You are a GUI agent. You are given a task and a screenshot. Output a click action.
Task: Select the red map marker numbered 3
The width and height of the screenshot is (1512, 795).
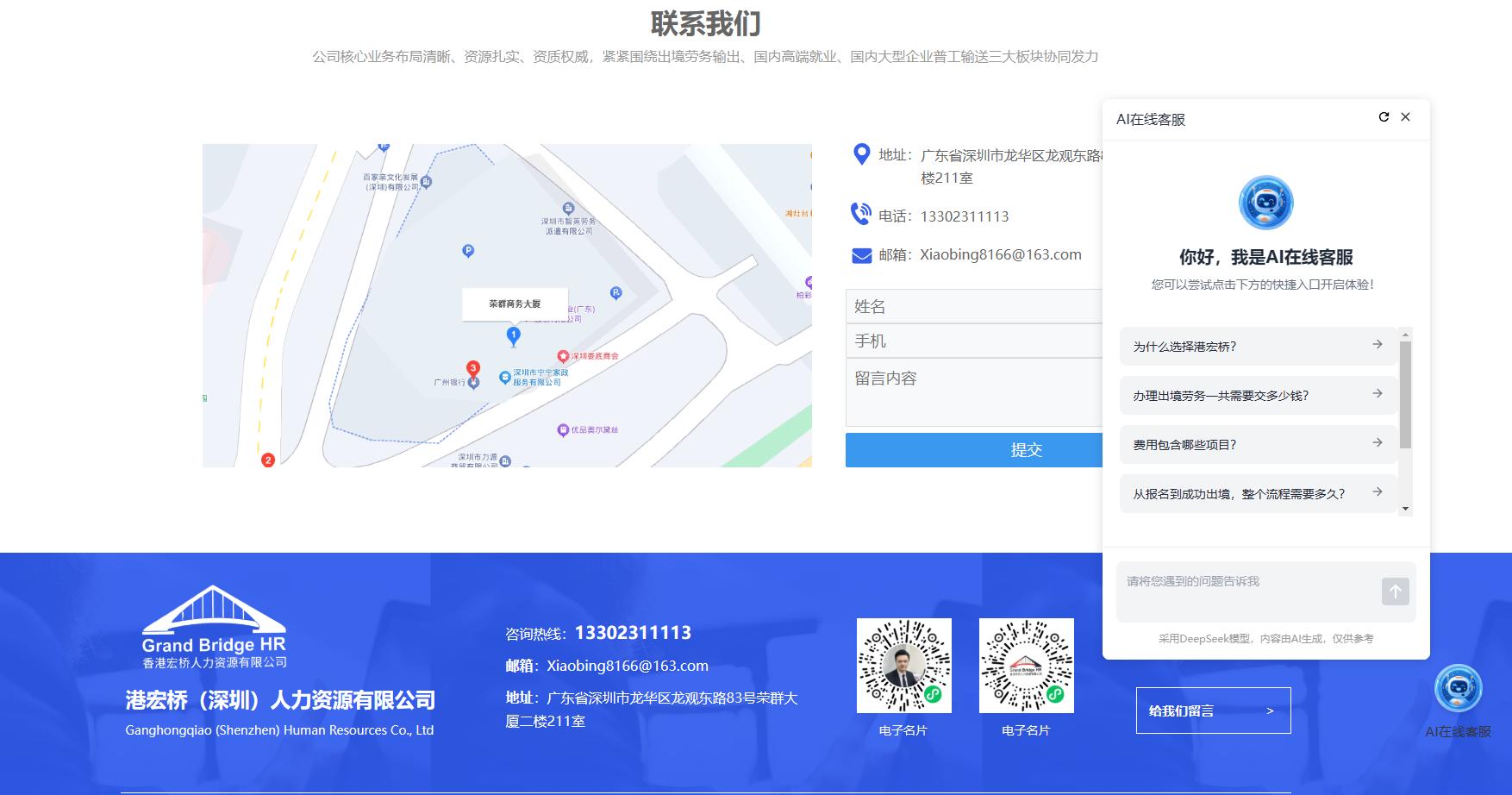point(473,369)
